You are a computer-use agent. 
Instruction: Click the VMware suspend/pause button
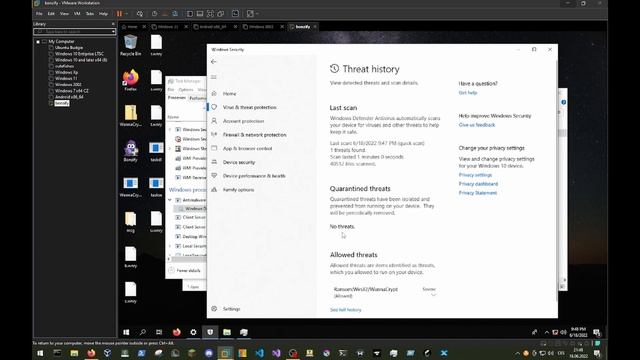tap(120, 14)
